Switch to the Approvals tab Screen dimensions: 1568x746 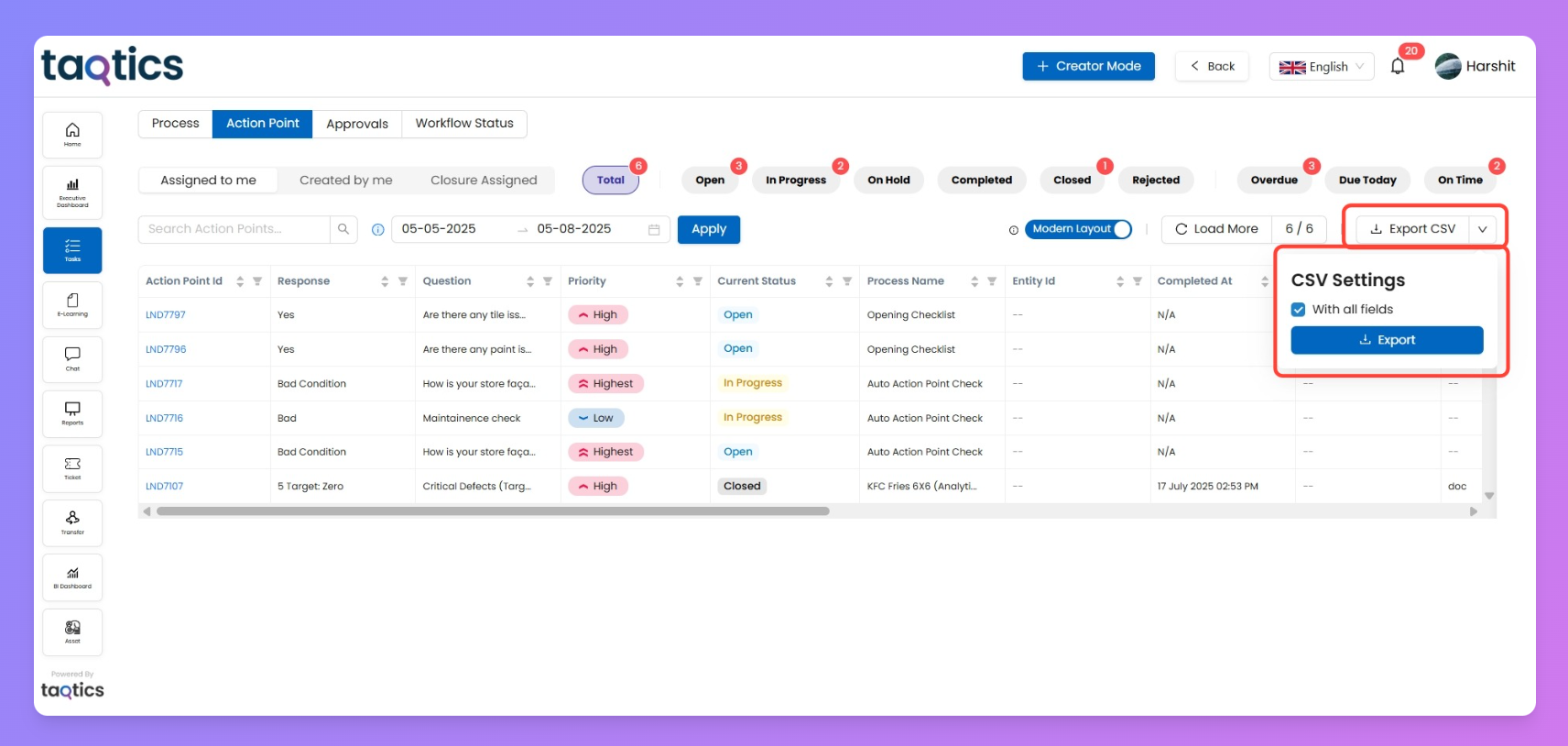tap(357, 124)
